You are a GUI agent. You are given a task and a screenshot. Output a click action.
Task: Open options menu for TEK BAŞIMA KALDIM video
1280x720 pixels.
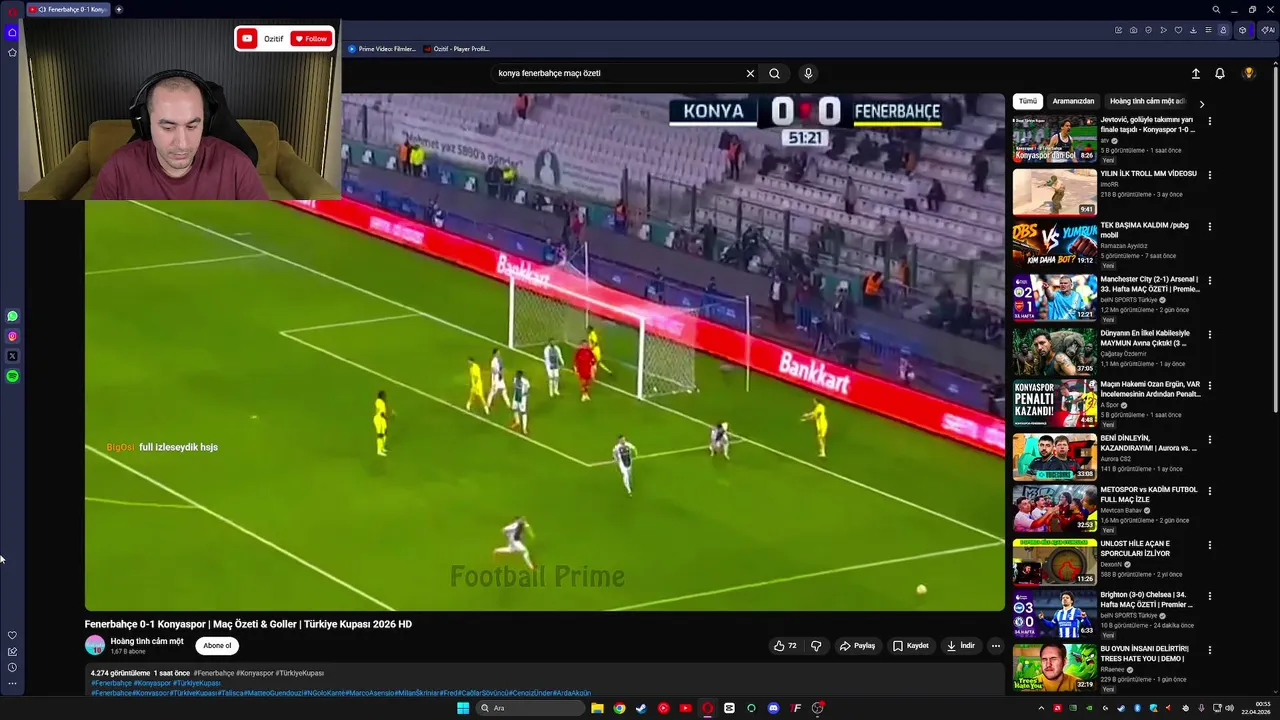point(1209,227)
